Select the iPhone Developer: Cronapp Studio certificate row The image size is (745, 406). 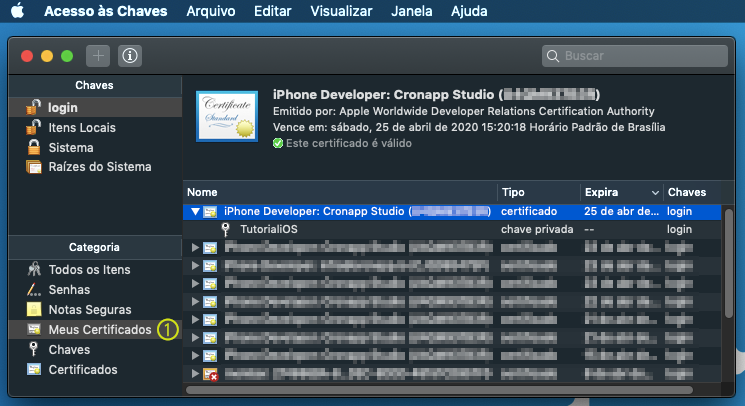pyautogui.click(x=452, y=211)
